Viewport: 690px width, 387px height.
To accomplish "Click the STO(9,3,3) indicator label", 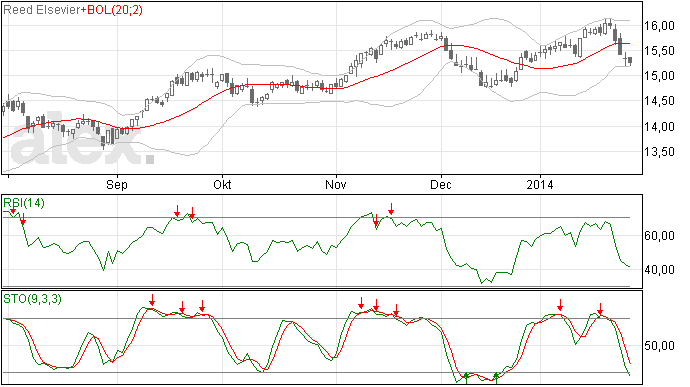I will 32,299.
